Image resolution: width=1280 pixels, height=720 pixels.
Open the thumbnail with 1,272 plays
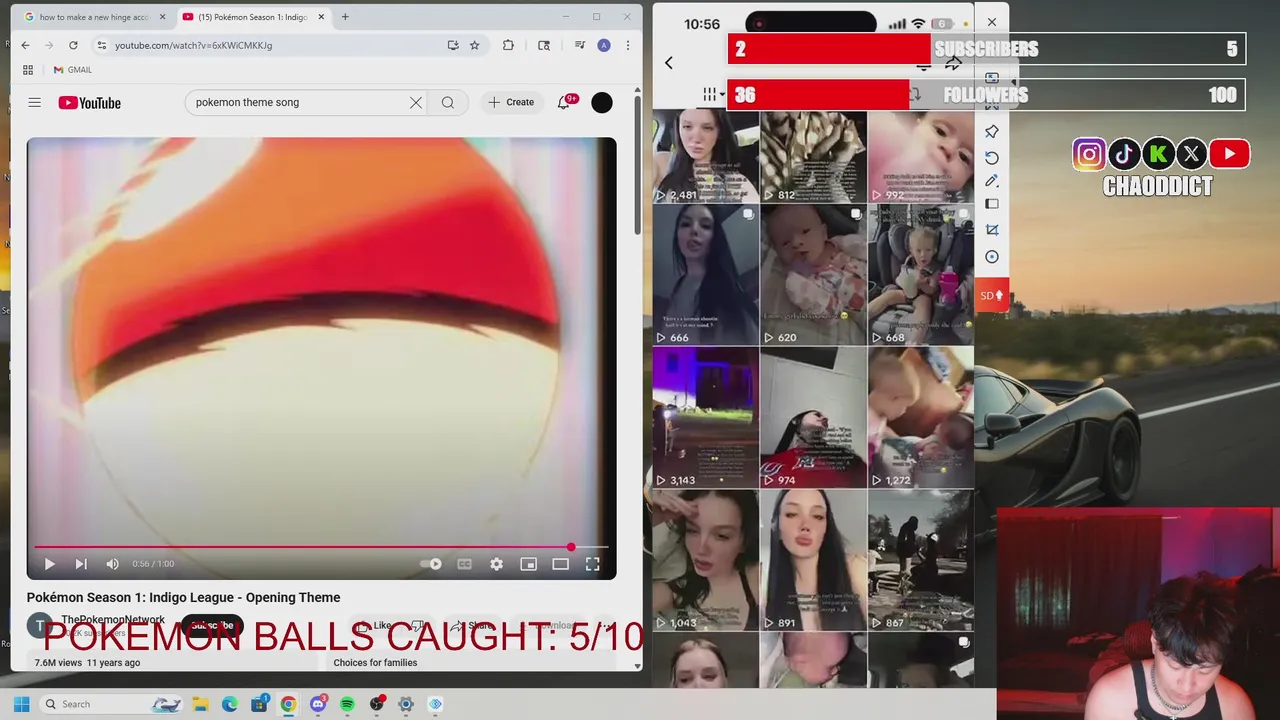pyautogui.click(x=921, y=417)
